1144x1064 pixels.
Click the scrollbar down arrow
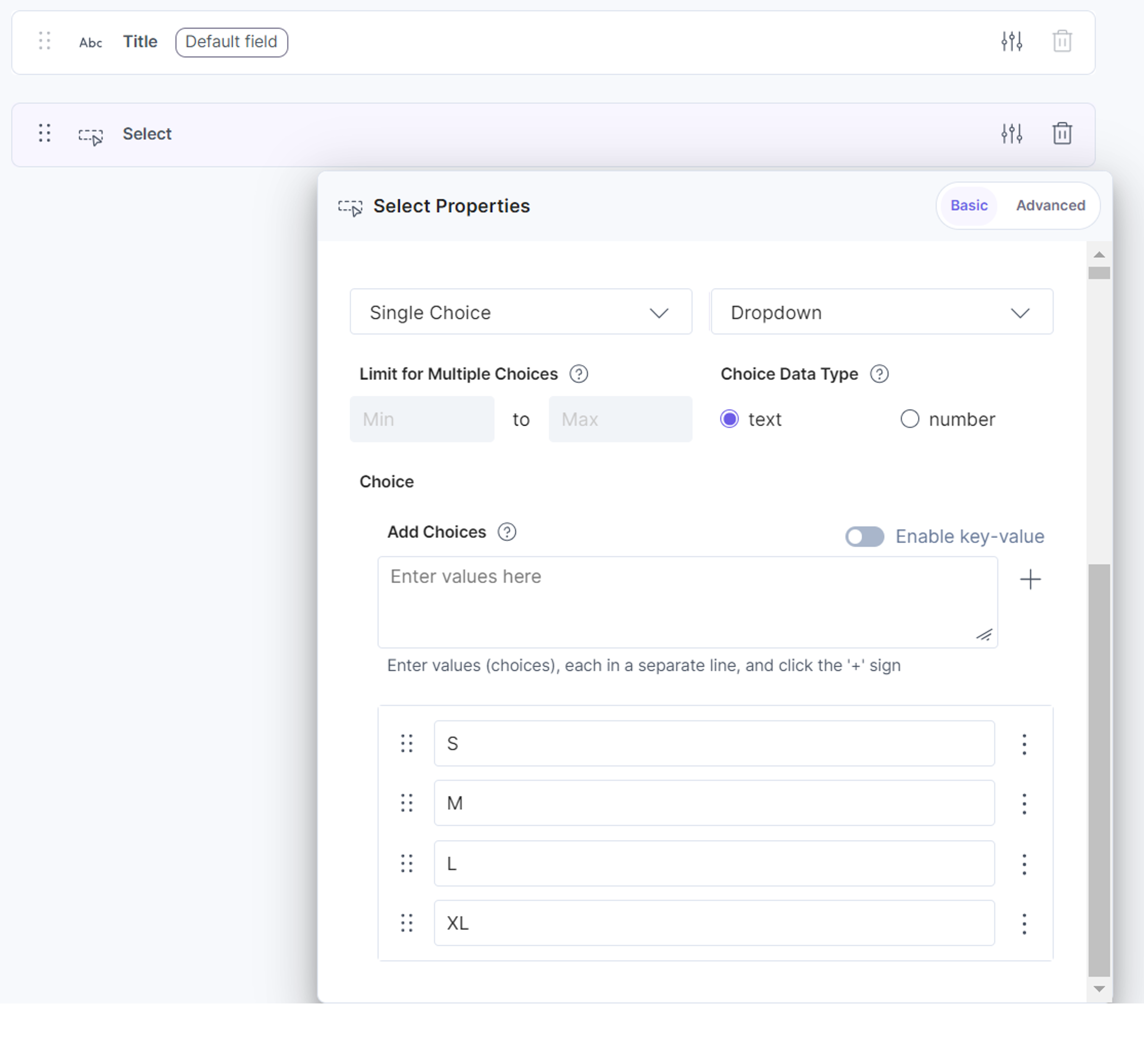[1099, 989]
